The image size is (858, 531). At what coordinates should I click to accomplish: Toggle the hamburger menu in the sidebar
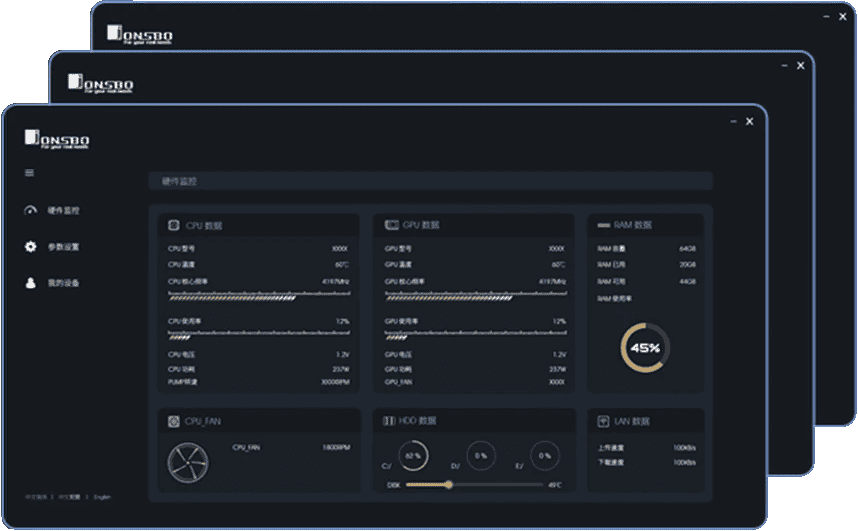[30, 173]
